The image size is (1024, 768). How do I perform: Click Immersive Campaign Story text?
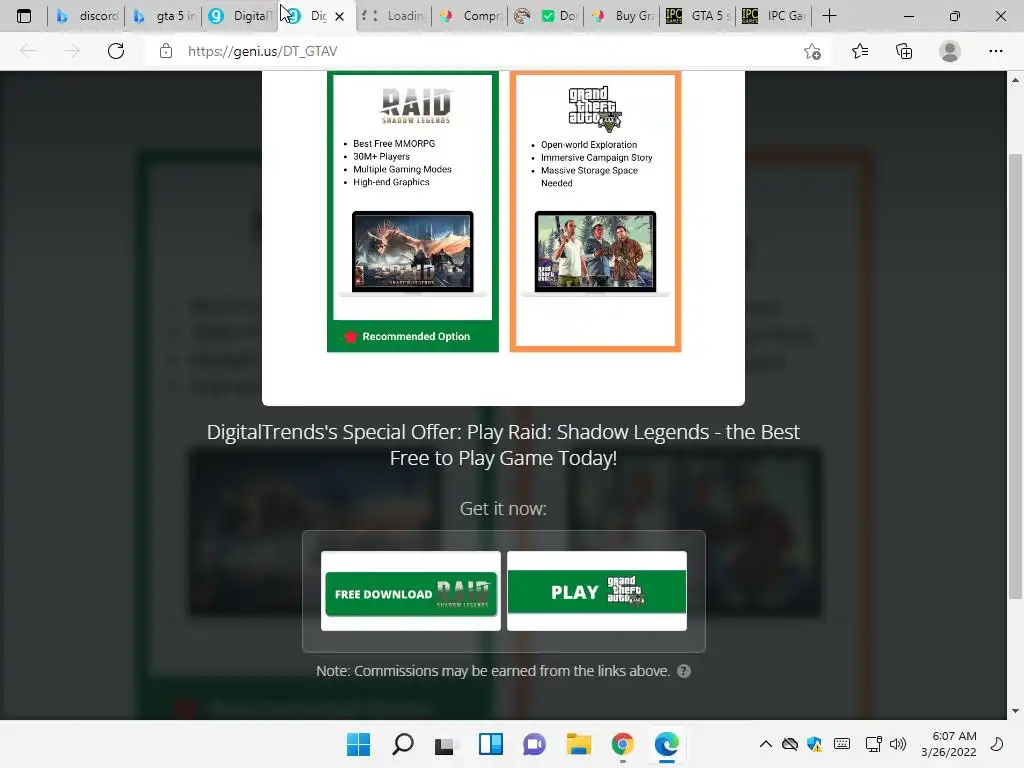[596, 157]
